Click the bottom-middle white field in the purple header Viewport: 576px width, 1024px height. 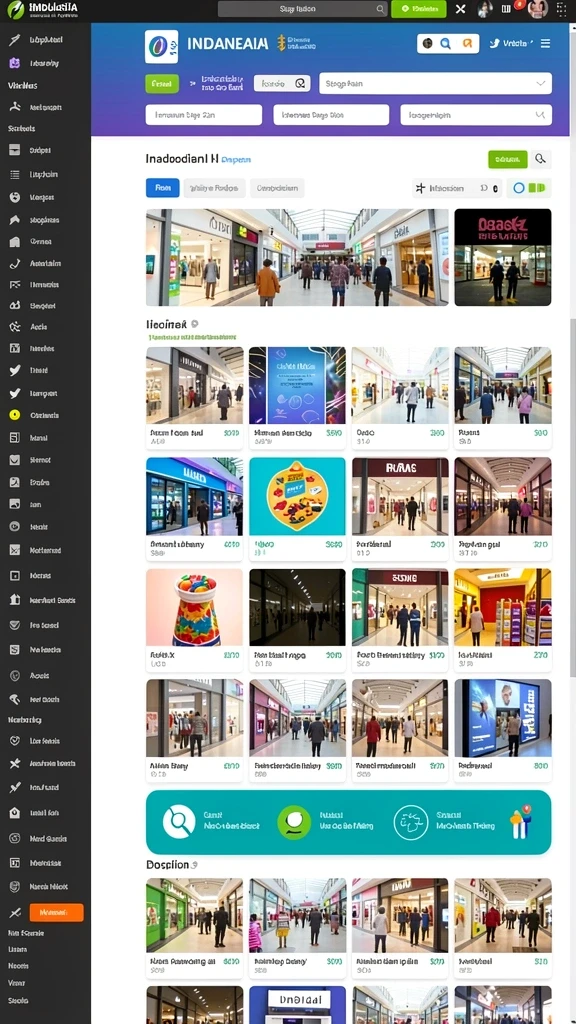331,115
